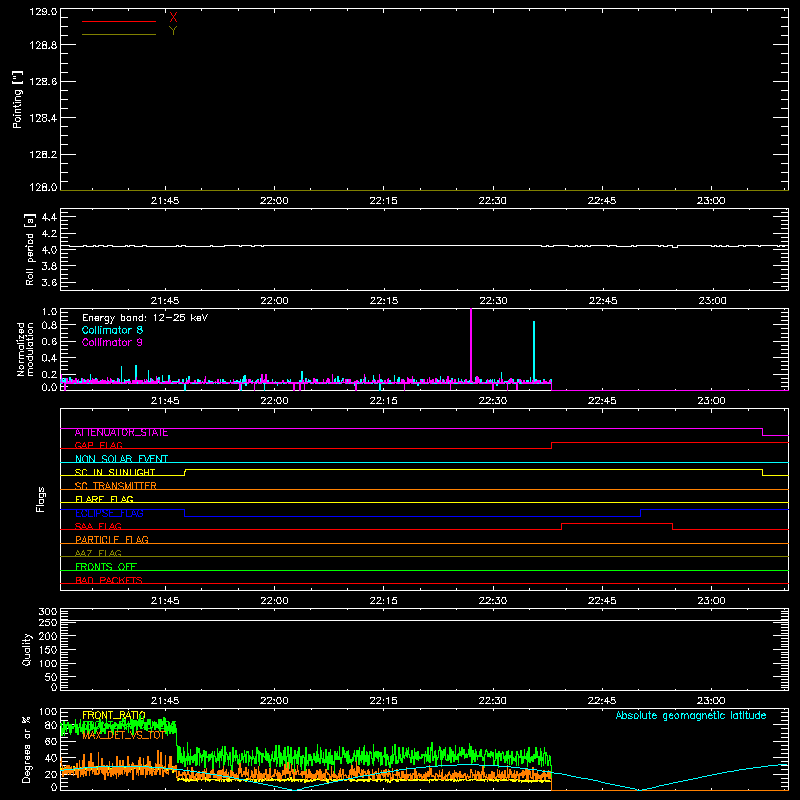Viewport: 800px width, 800px height.
Task: Select the olive Y legend line sample
Action: coord(119,34)
